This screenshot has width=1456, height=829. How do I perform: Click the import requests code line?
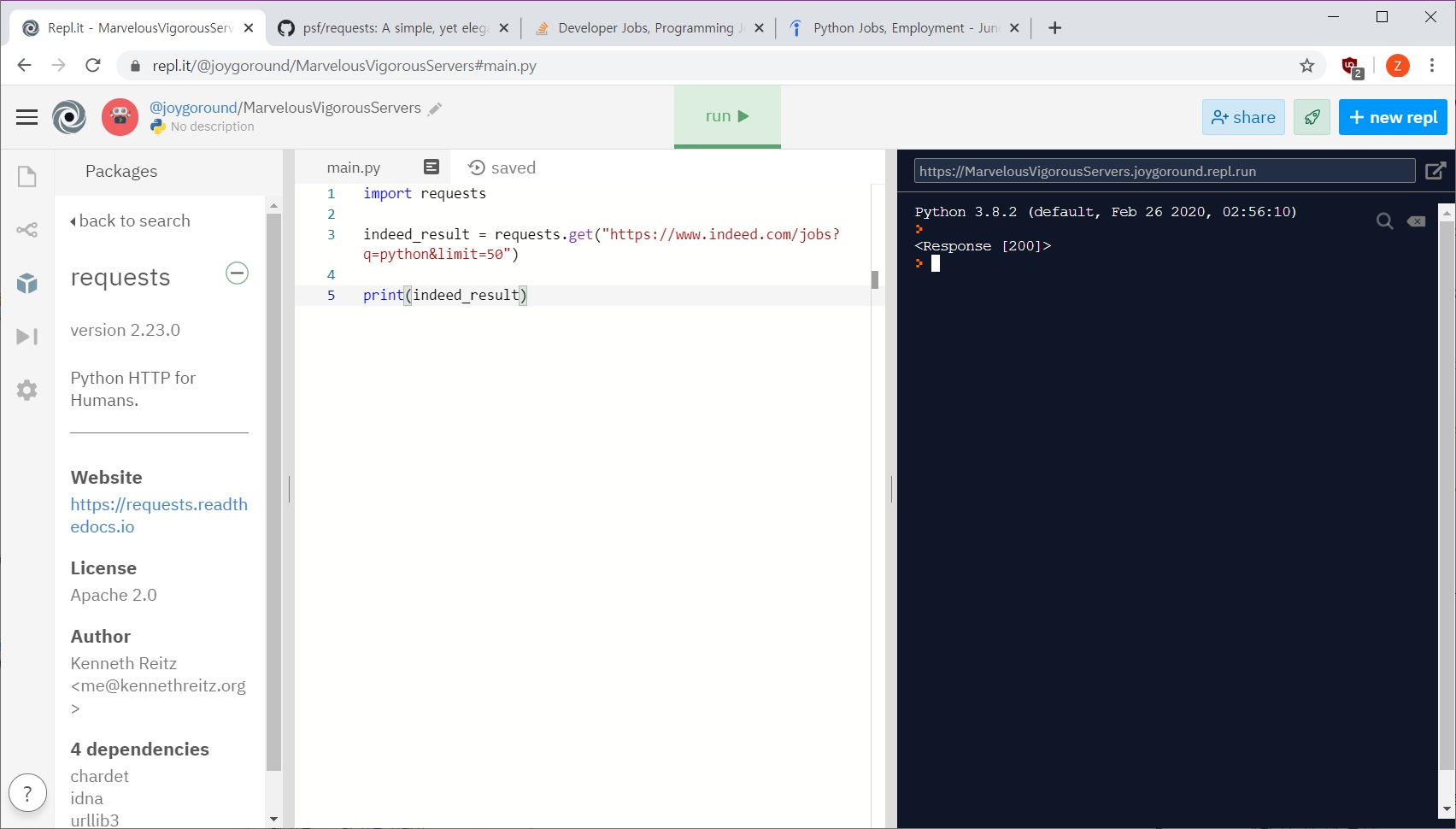(x=425, y=194)
